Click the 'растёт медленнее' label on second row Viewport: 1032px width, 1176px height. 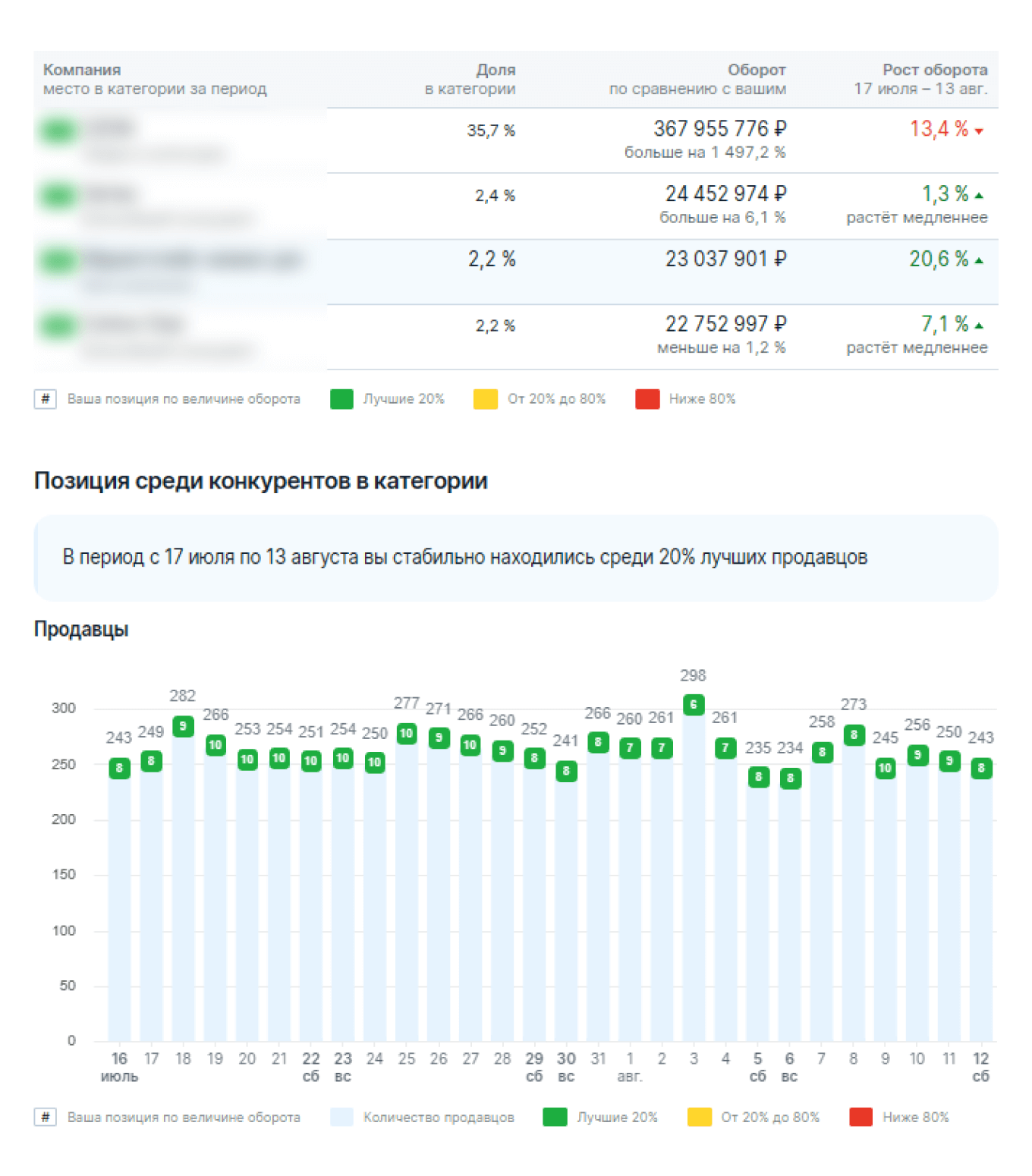[x=917, y=217]
